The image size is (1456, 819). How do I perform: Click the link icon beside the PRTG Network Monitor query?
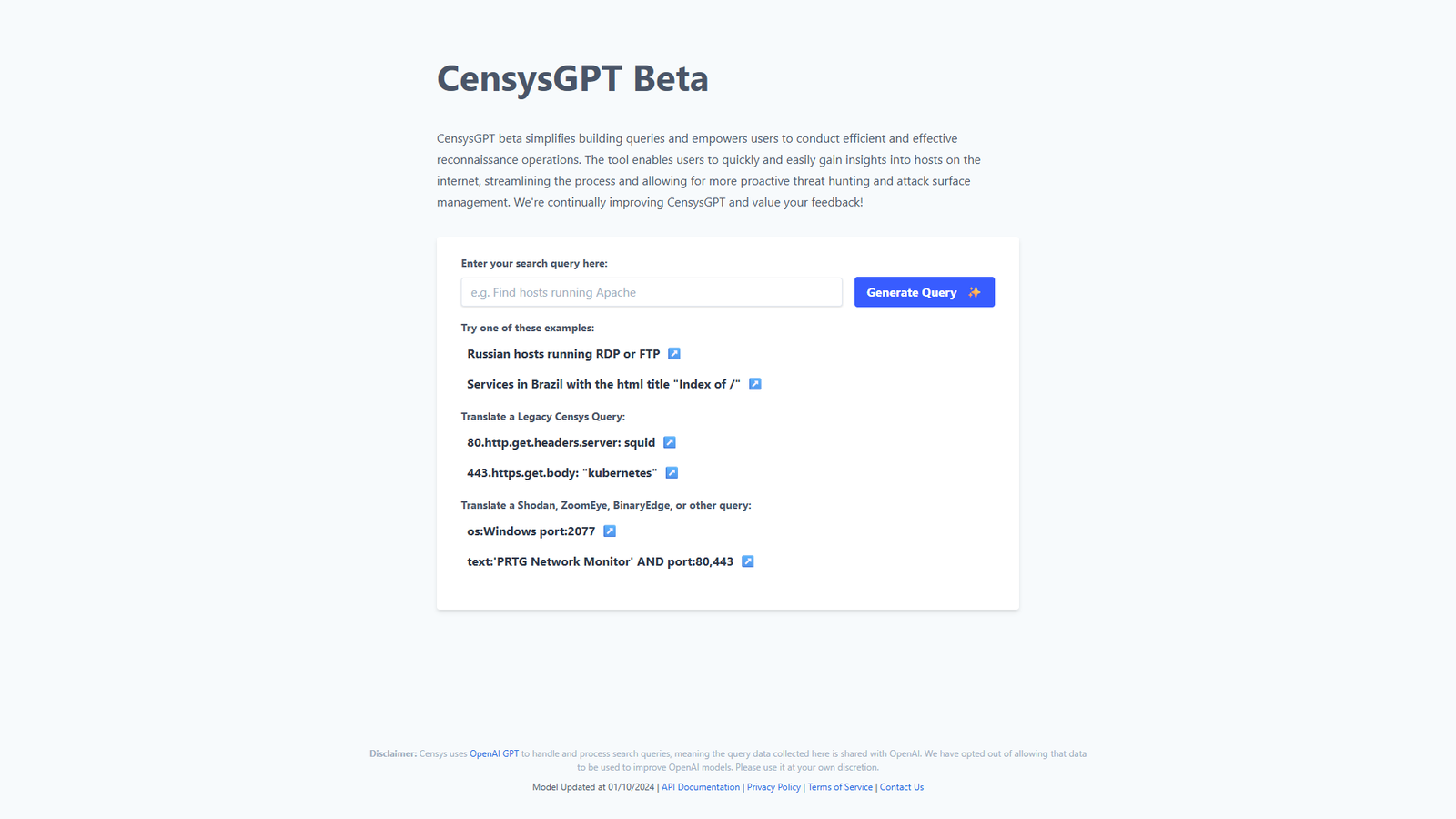click(747, 561)
